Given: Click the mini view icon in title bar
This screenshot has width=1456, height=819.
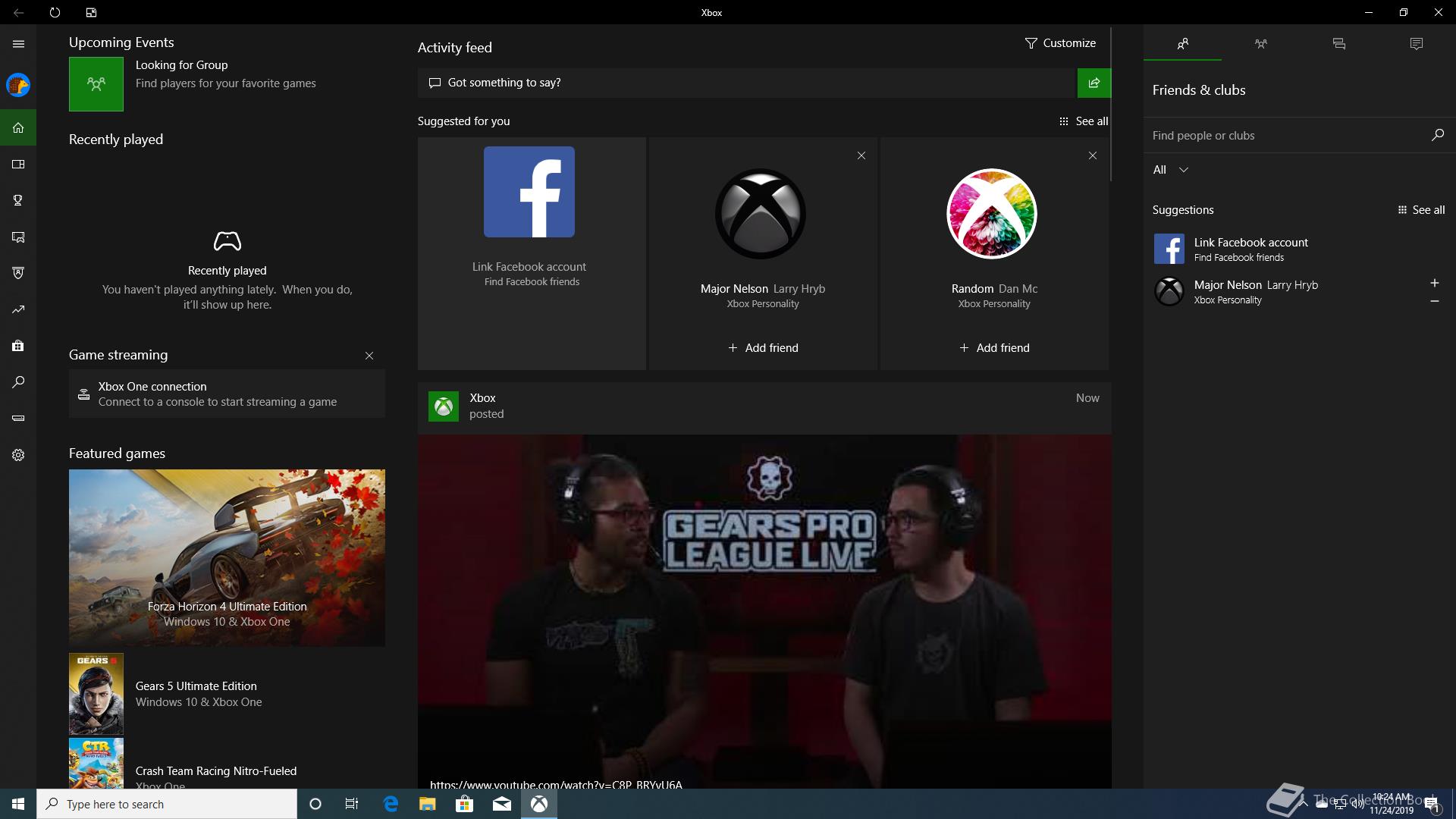Looking at the screenshot, I should [x=91, y=12].
